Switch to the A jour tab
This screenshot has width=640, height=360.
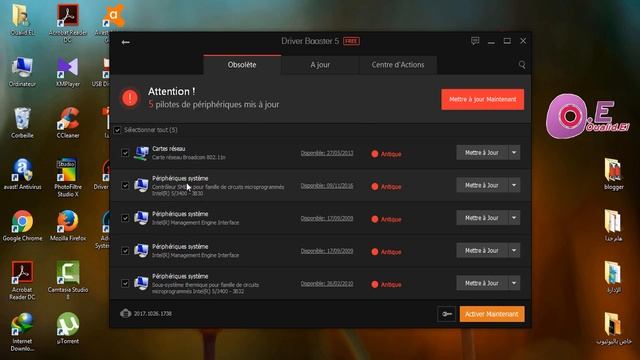(320, 64)
